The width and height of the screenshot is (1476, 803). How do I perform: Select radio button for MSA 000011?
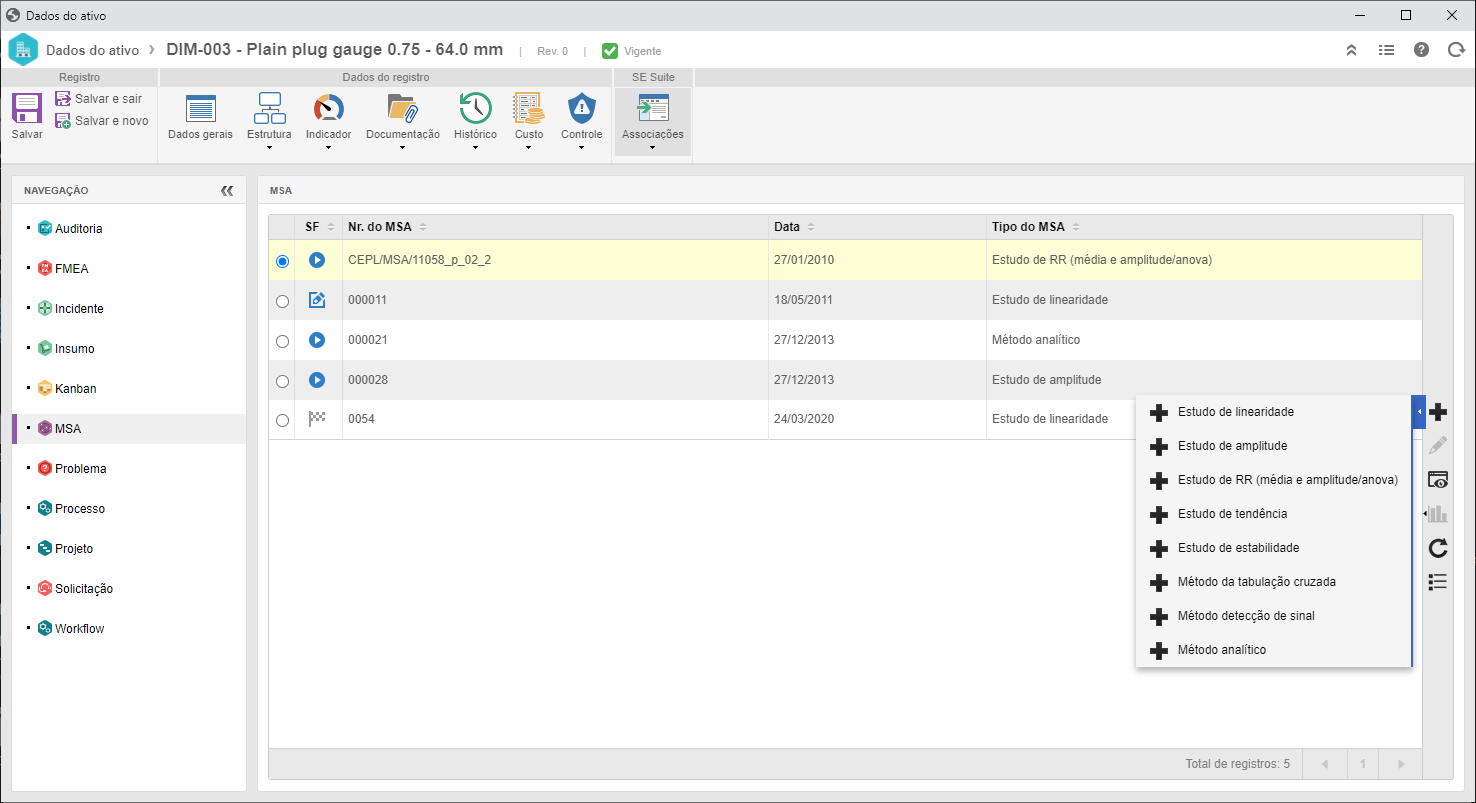pos(282,301)
